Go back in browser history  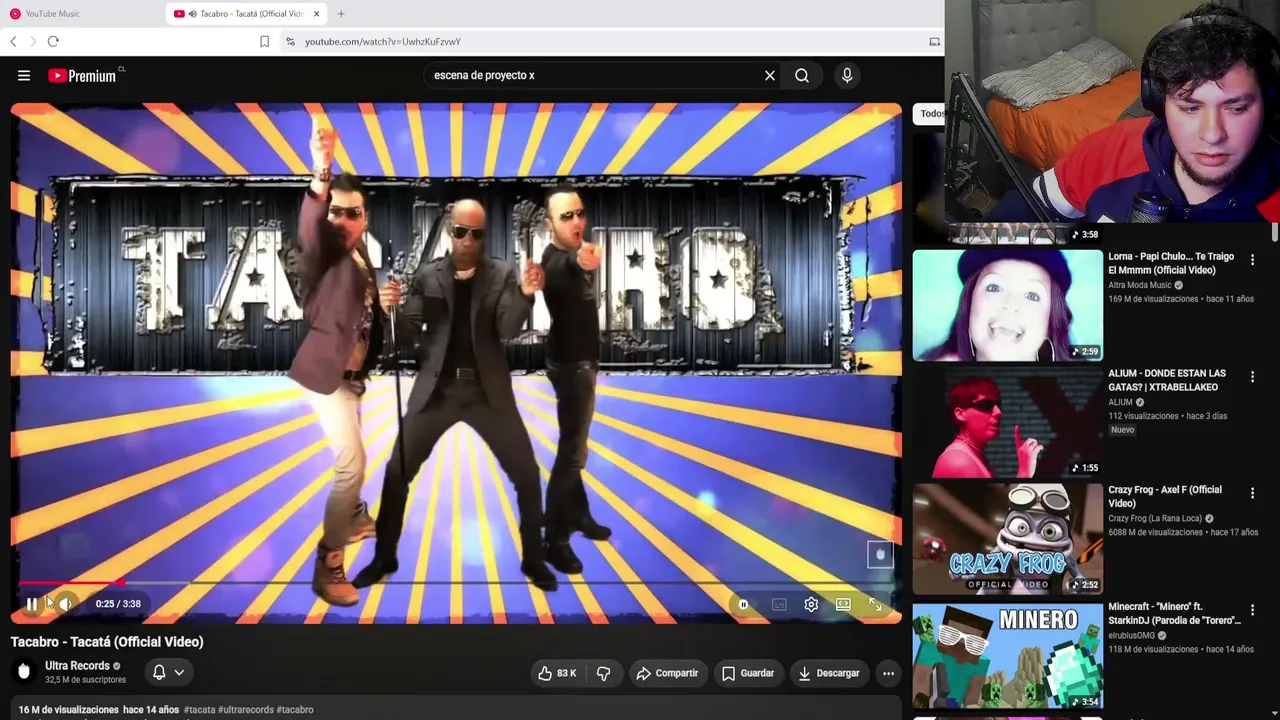pyautogui.click(x=13, y=42)
